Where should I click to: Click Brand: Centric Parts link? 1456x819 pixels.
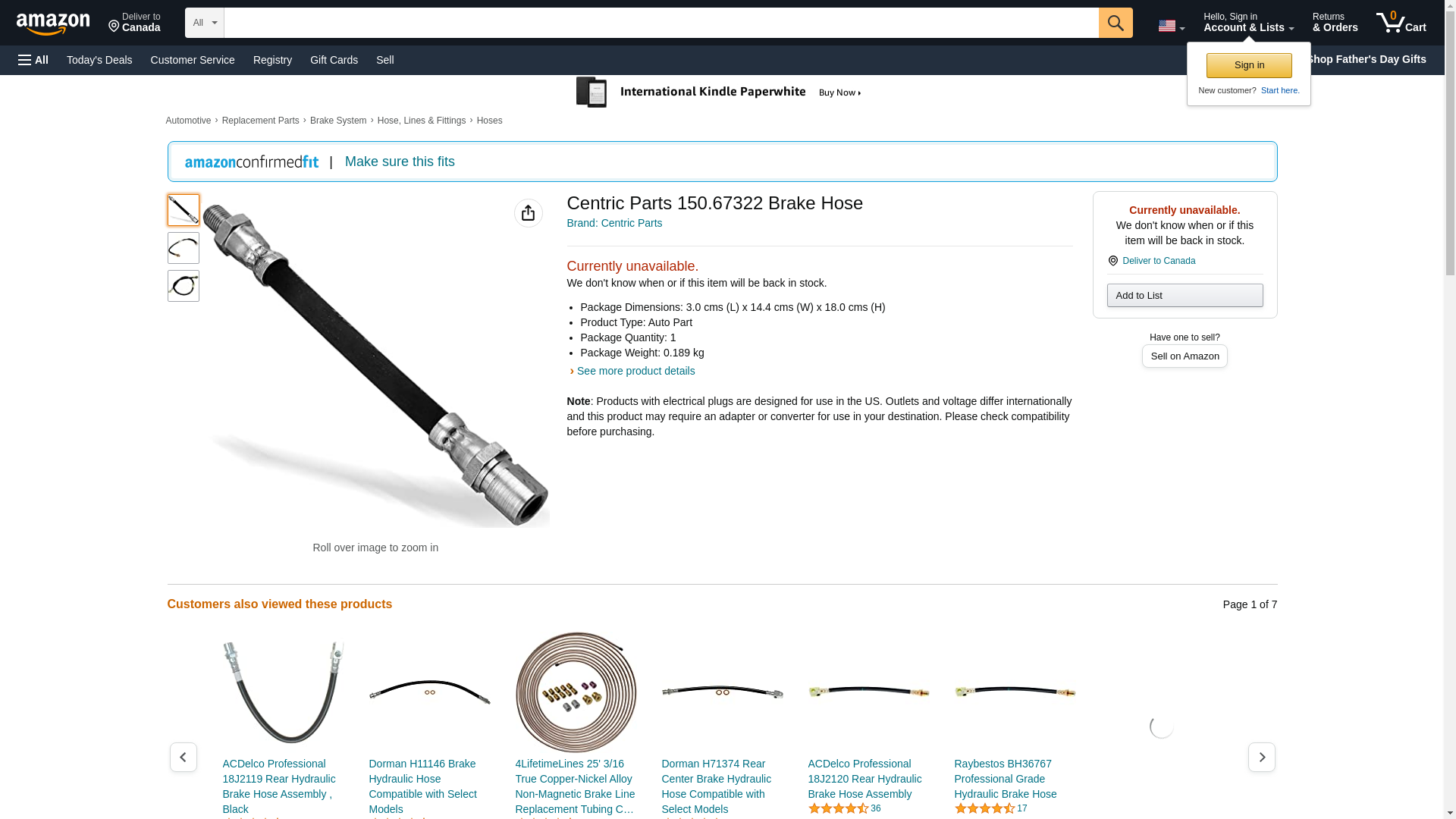coord(614,223)
